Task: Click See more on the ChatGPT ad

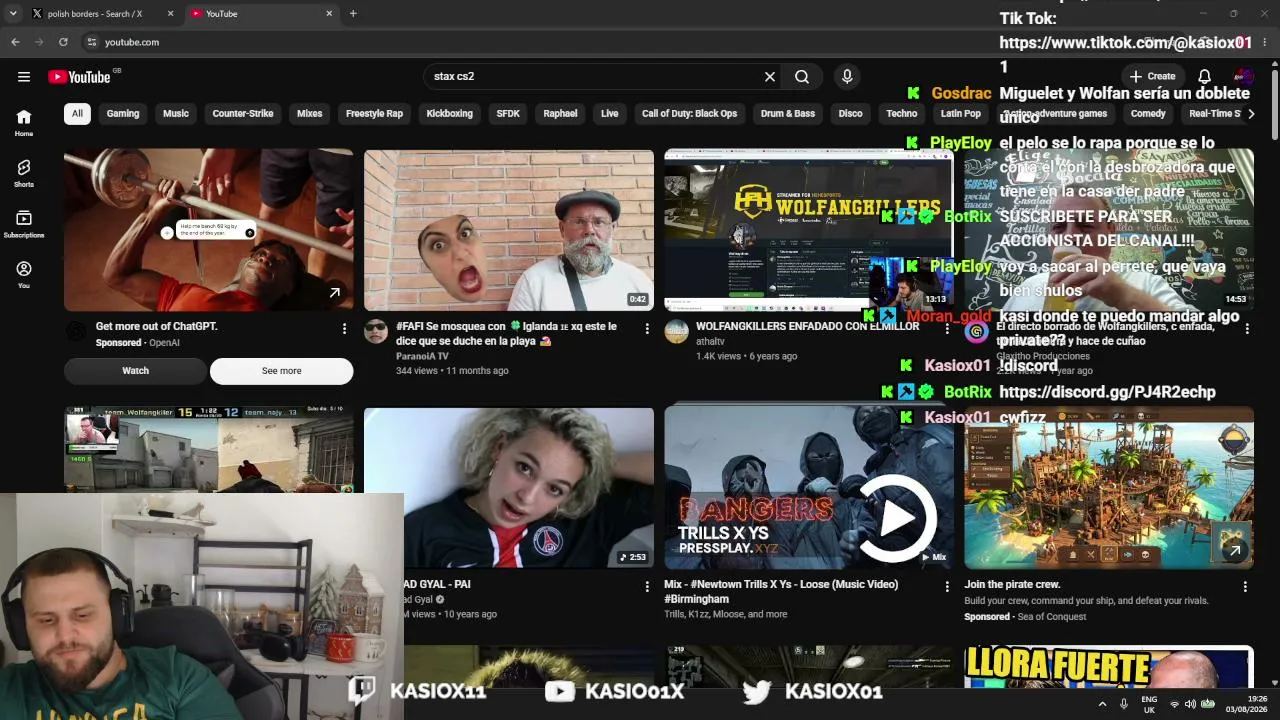Action: (x=281, y=371)
